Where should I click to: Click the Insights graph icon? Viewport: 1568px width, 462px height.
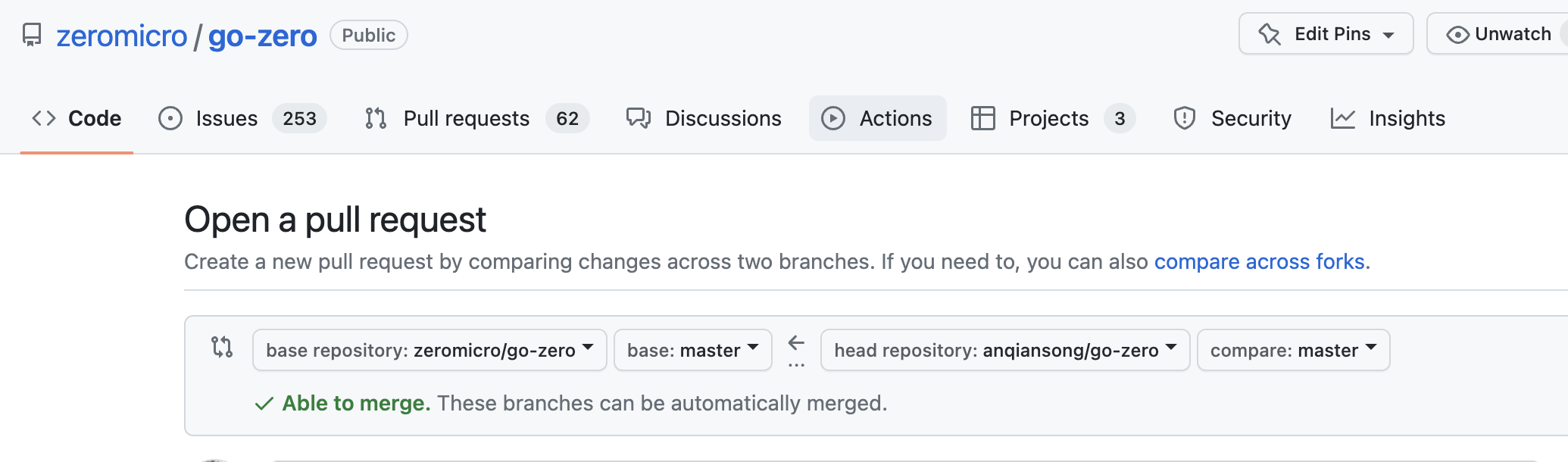pyautogui.click(x=1343, y=118)
